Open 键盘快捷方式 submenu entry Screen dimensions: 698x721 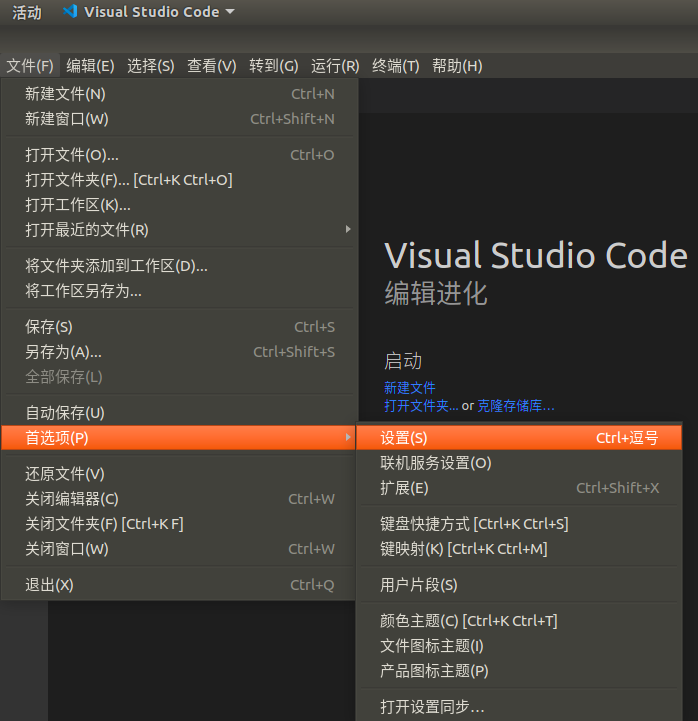point(519,524)
